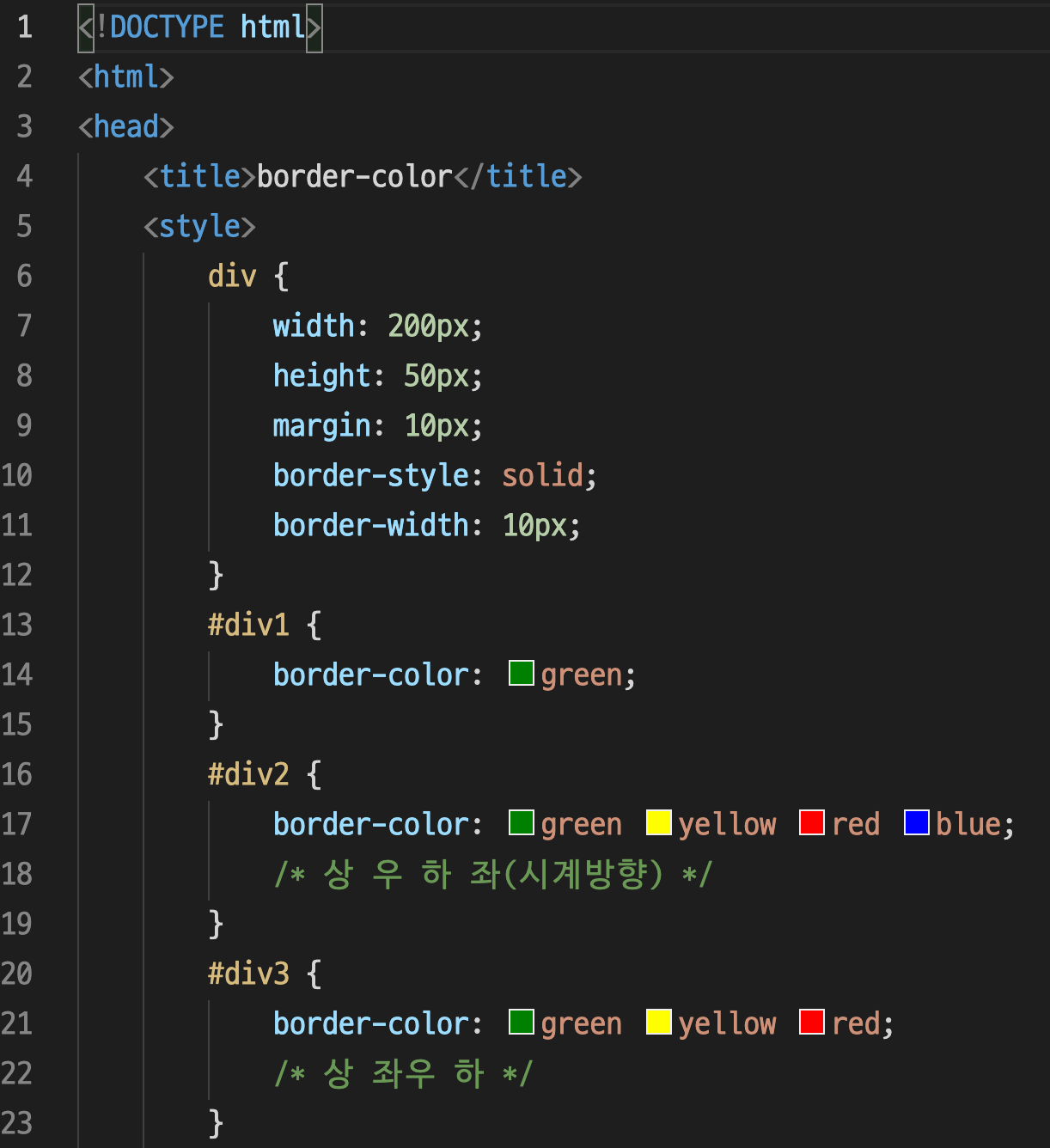
Task: Click the 'width' property on line 7
Action: (x=314, y=326)
